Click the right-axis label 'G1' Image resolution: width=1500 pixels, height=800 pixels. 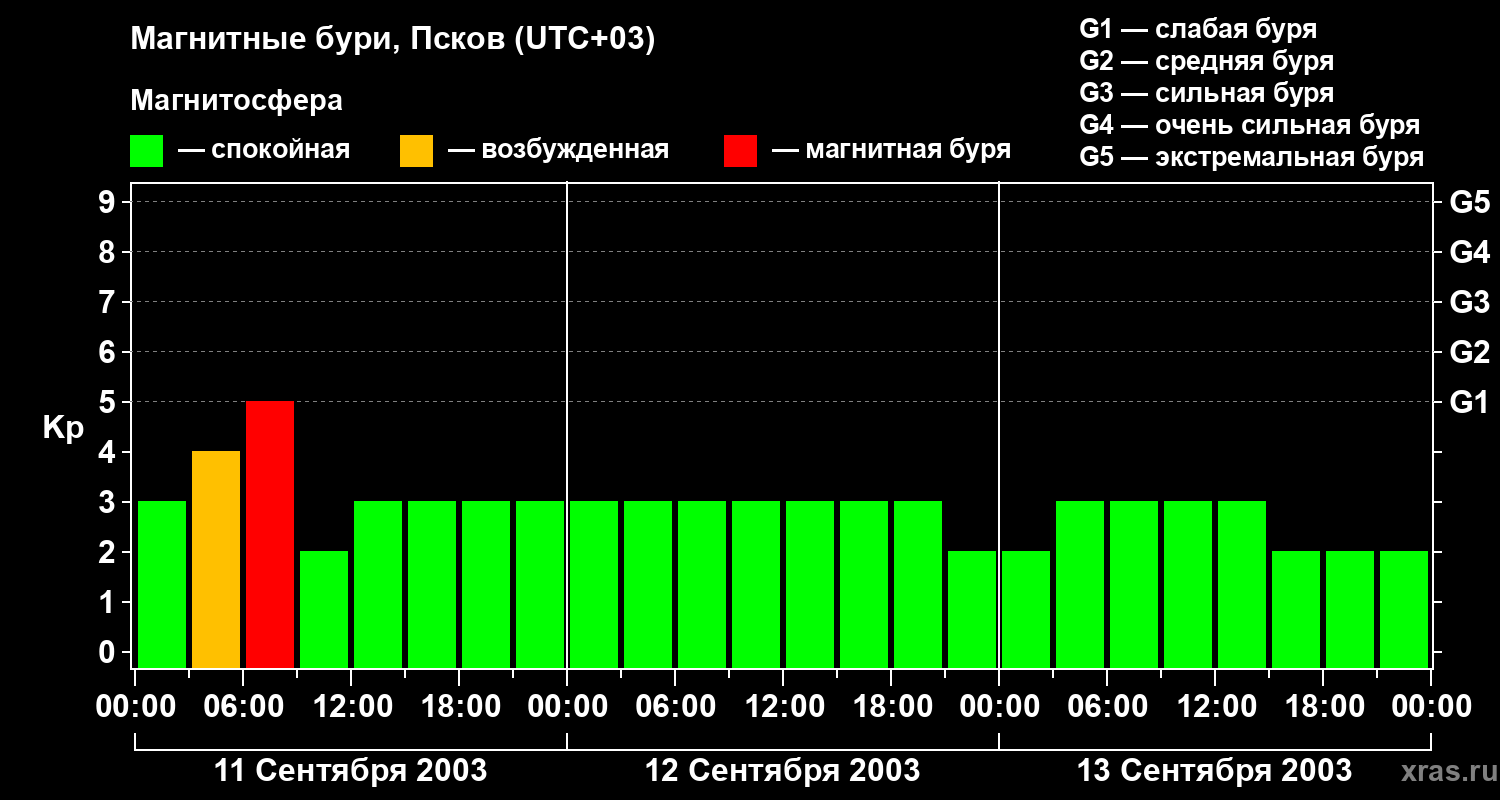pos(1469,402)
